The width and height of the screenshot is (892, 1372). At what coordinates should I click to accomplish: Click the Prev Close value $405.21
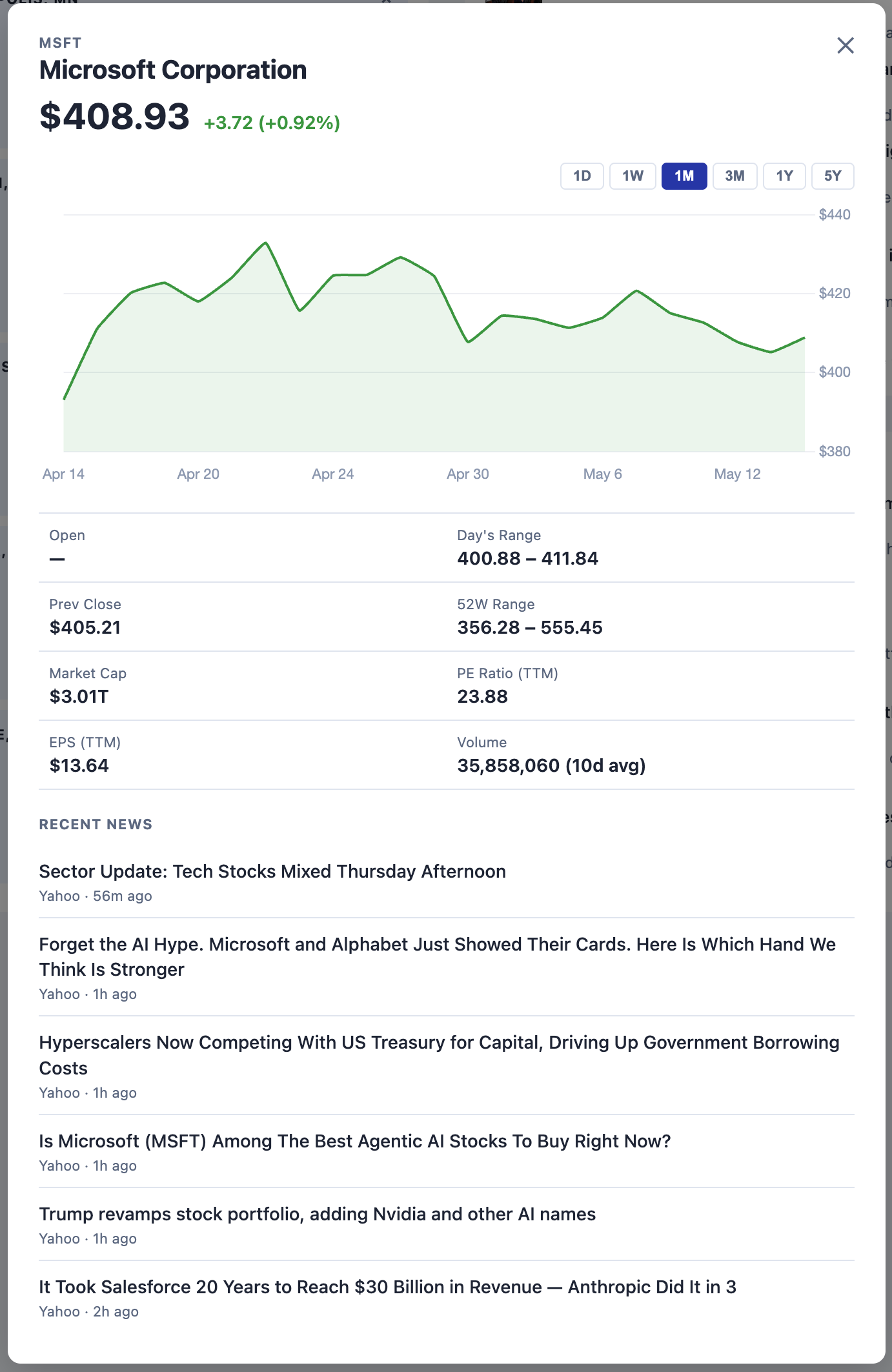85,627
